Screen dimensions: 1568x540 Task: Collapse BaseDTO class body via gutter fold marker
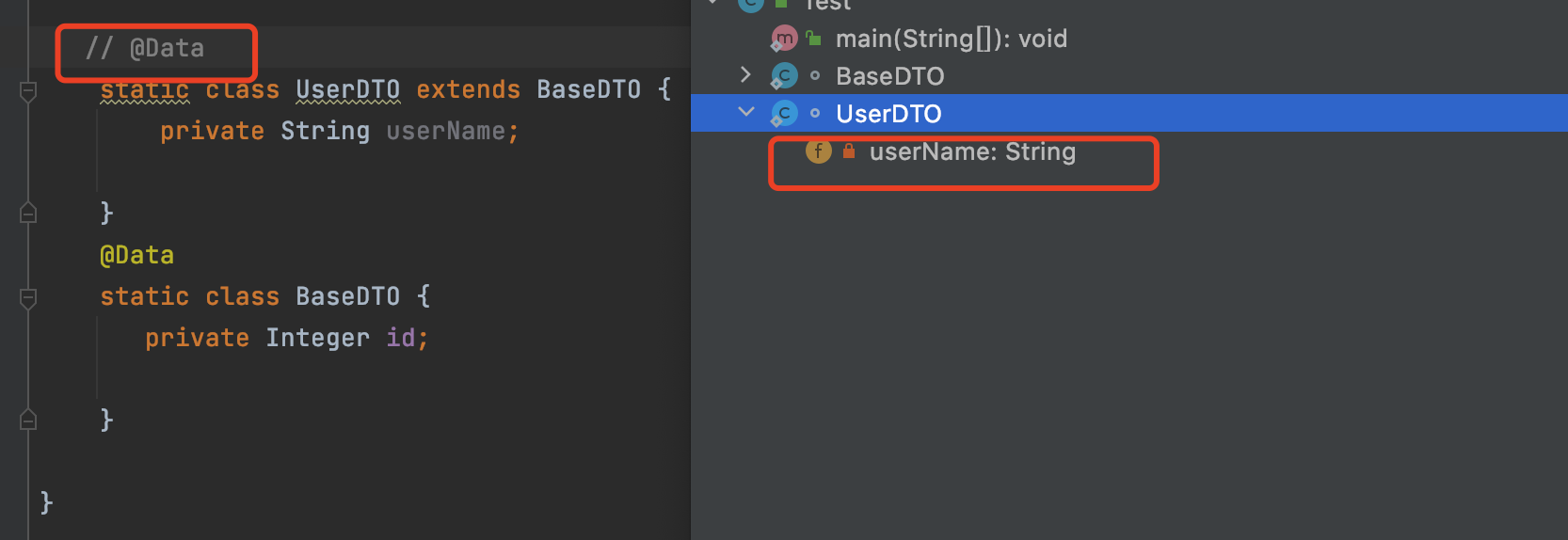click(x=28, y=298)
